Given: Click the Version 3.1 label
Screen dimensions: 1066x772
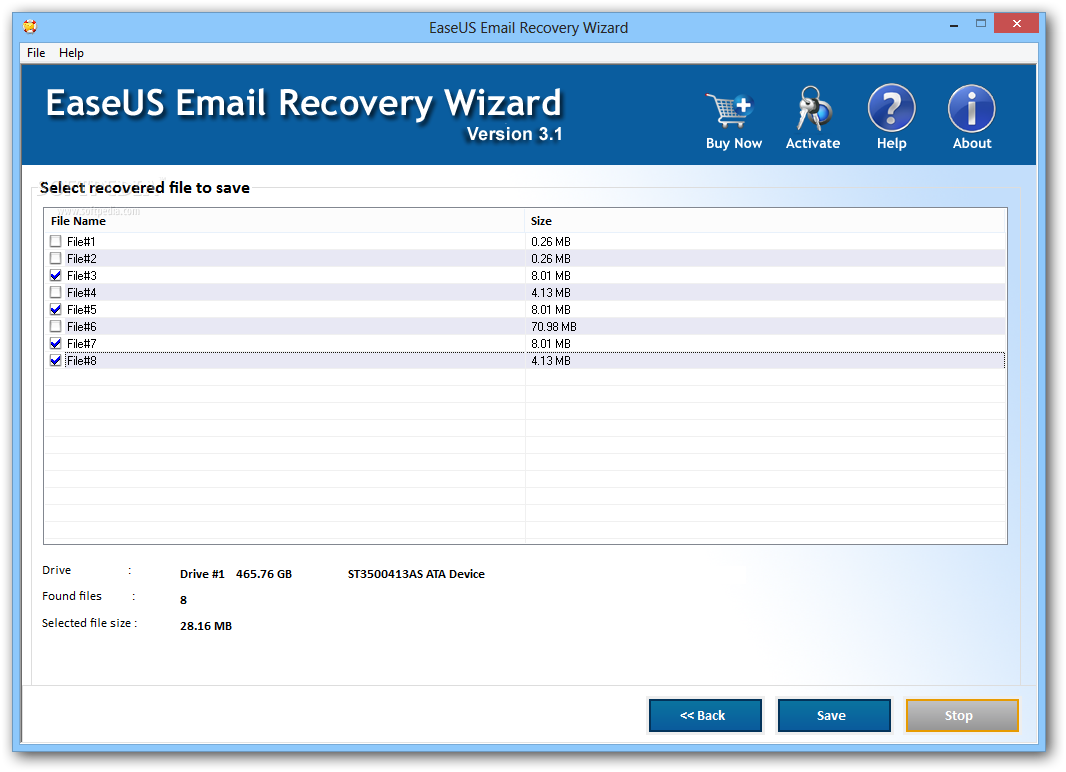Looking at the screenshot, I should (x=515, y=134).
